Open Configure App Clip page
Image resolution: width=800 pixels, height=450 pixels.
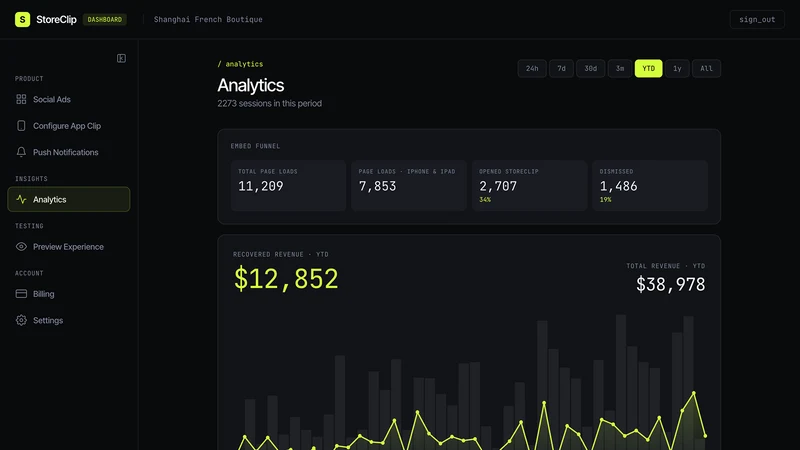69,126
